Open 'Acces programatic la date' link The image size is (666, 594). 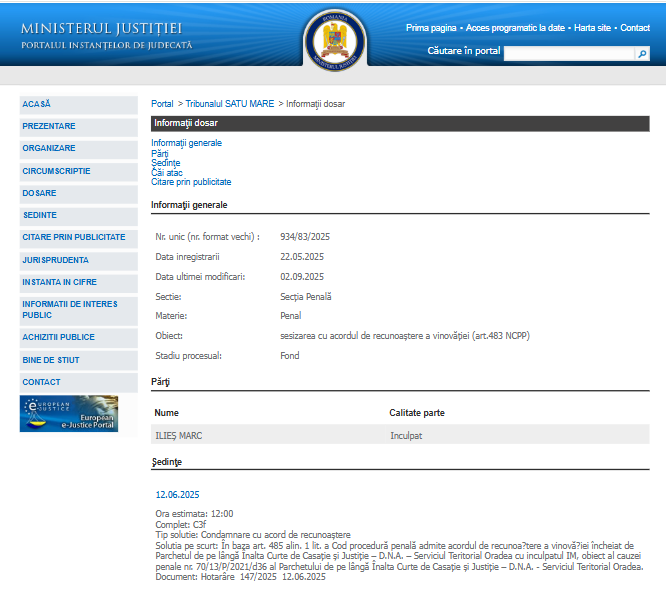tap(514, 28)
